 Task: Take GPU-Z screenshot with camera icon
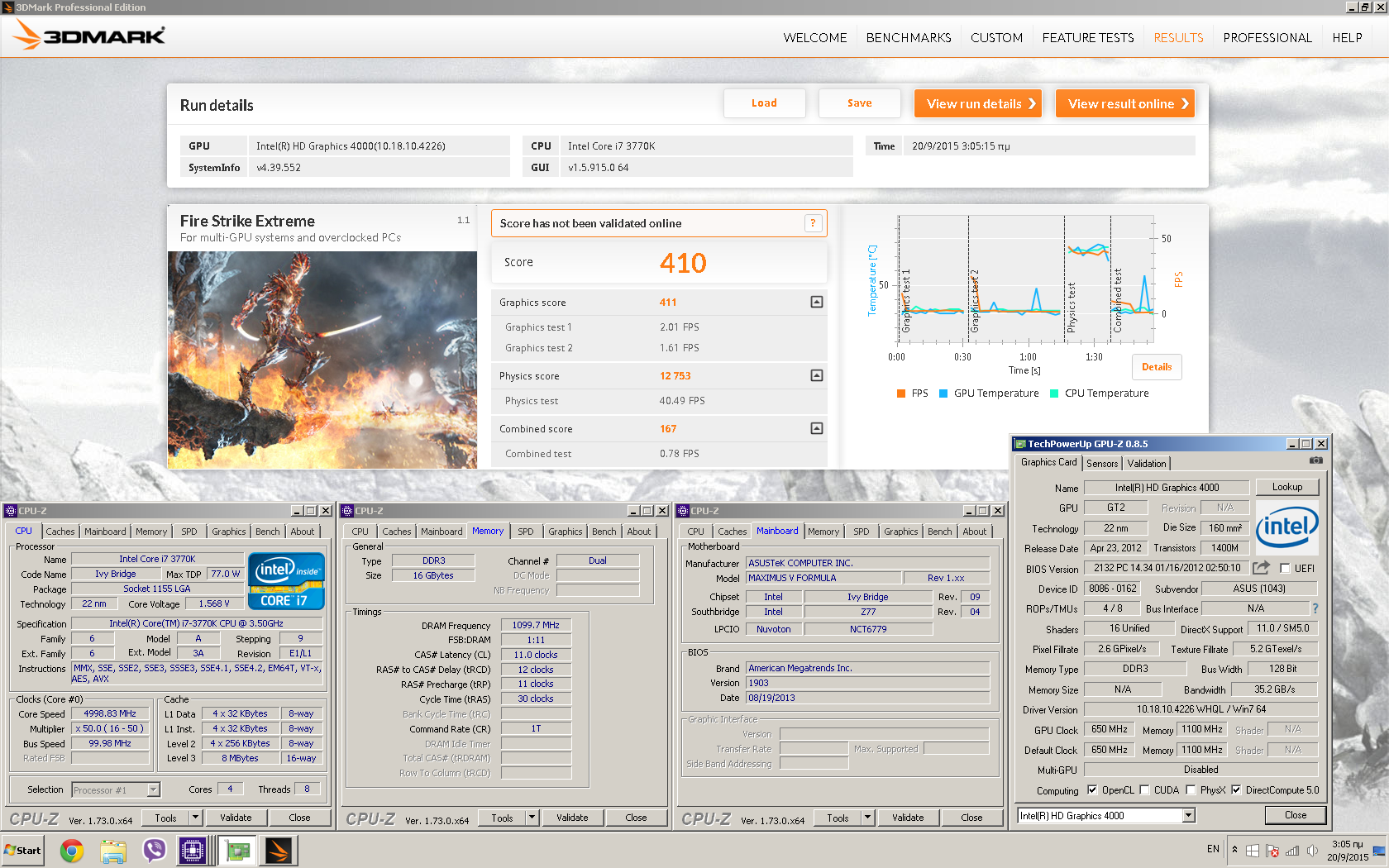[1316, 460]
